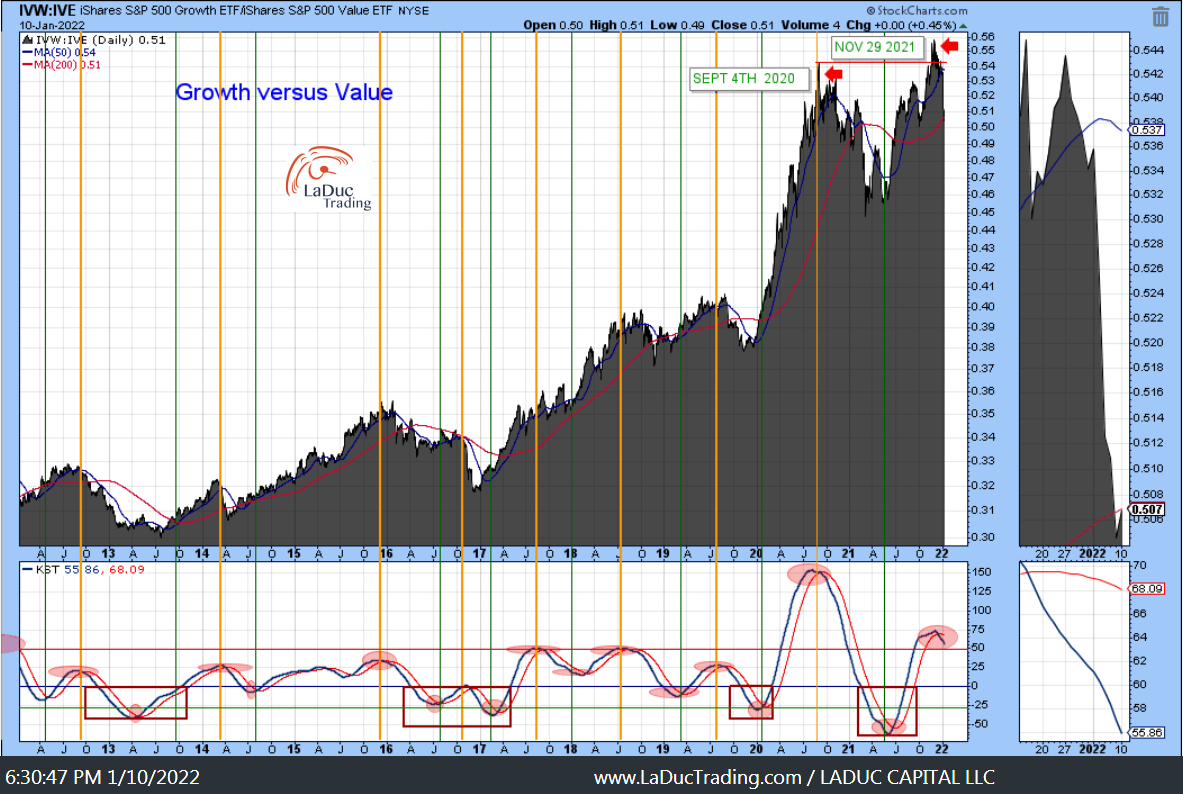1183x794 pixels.
Task: Open the www.LaDucTrading.com footer link
Action: pos(698,777)
